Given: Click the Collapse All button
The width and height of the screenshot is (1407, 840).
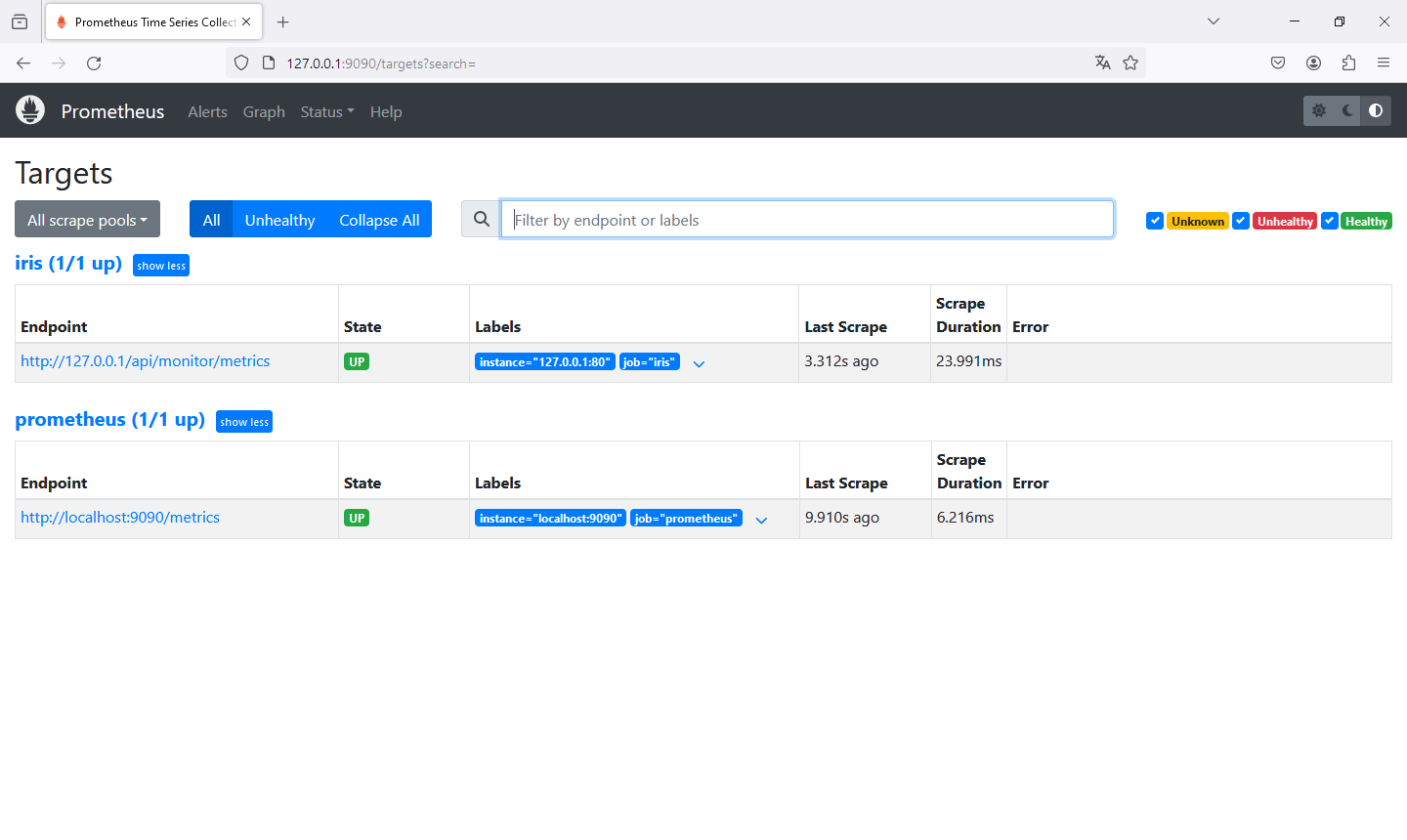Looking at the screenshot, I should point(379,220).
